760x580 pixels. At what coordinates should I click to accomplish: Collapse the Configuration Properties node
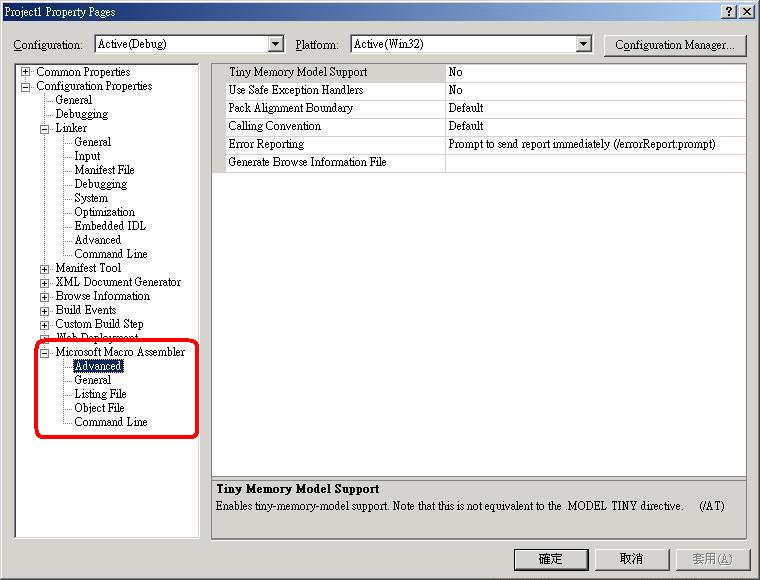25,87
